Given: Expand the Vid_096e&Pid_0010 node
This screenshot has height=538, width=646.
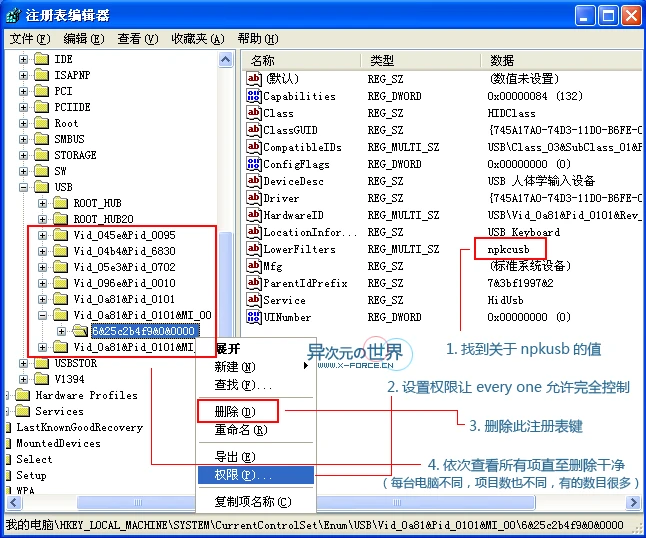Looking at the screenshot, I should tap(42, 283).
